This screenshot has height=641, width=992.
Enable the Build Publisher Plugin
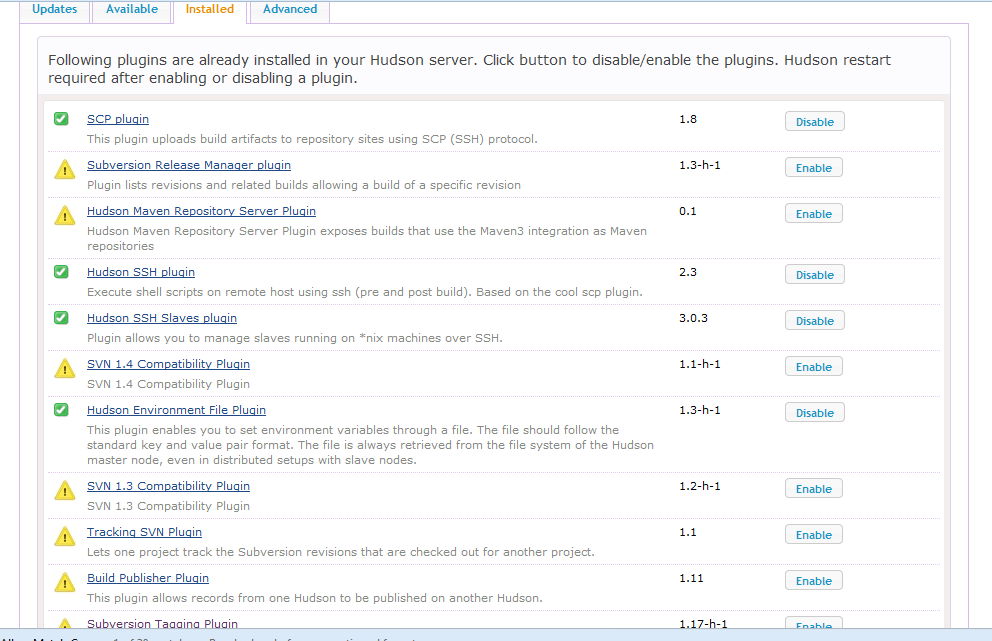tap(814, 581)
